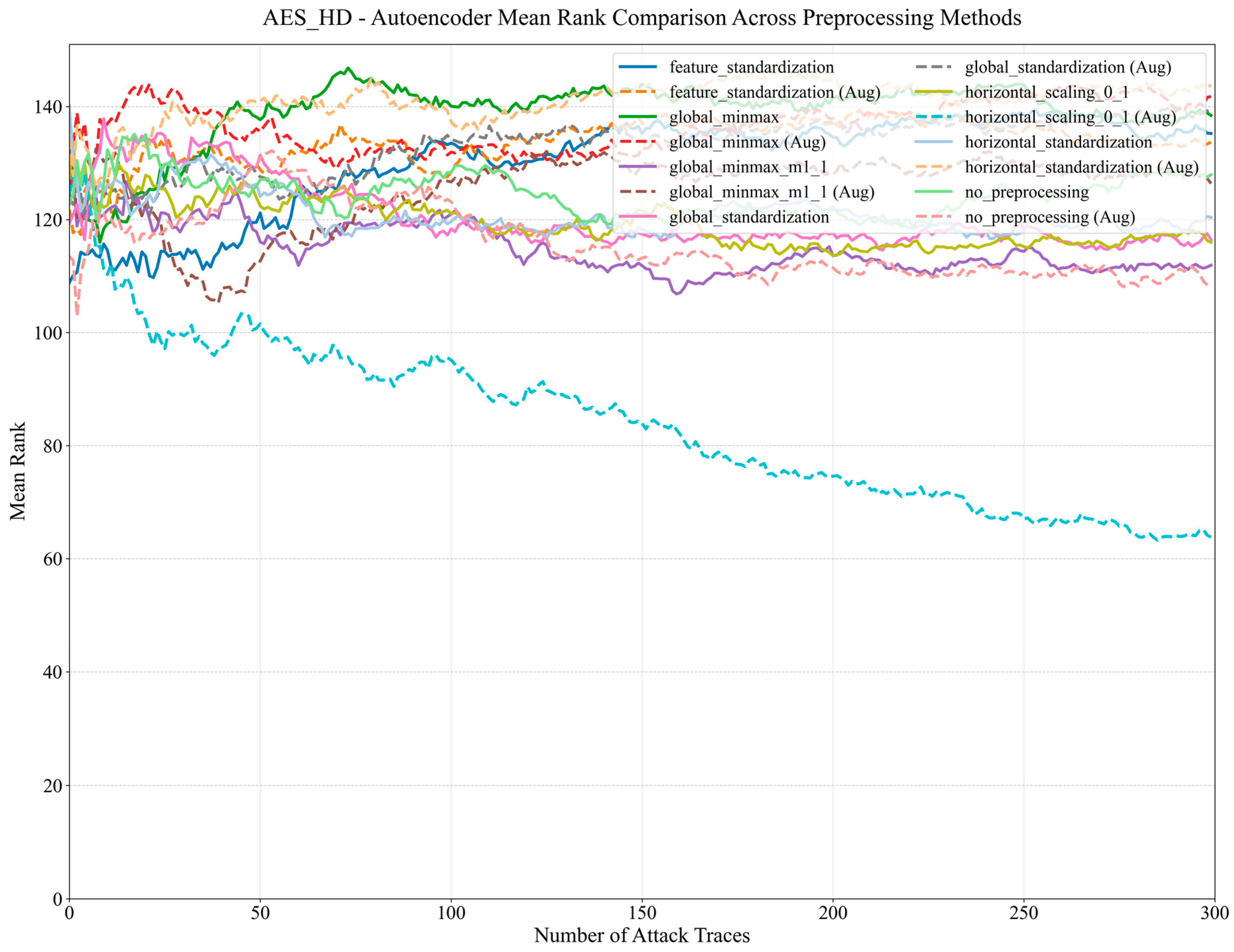This screenshot has height=952, width=1234.
Task: Click y-axis tick label '60'
Action: [53, 559]
